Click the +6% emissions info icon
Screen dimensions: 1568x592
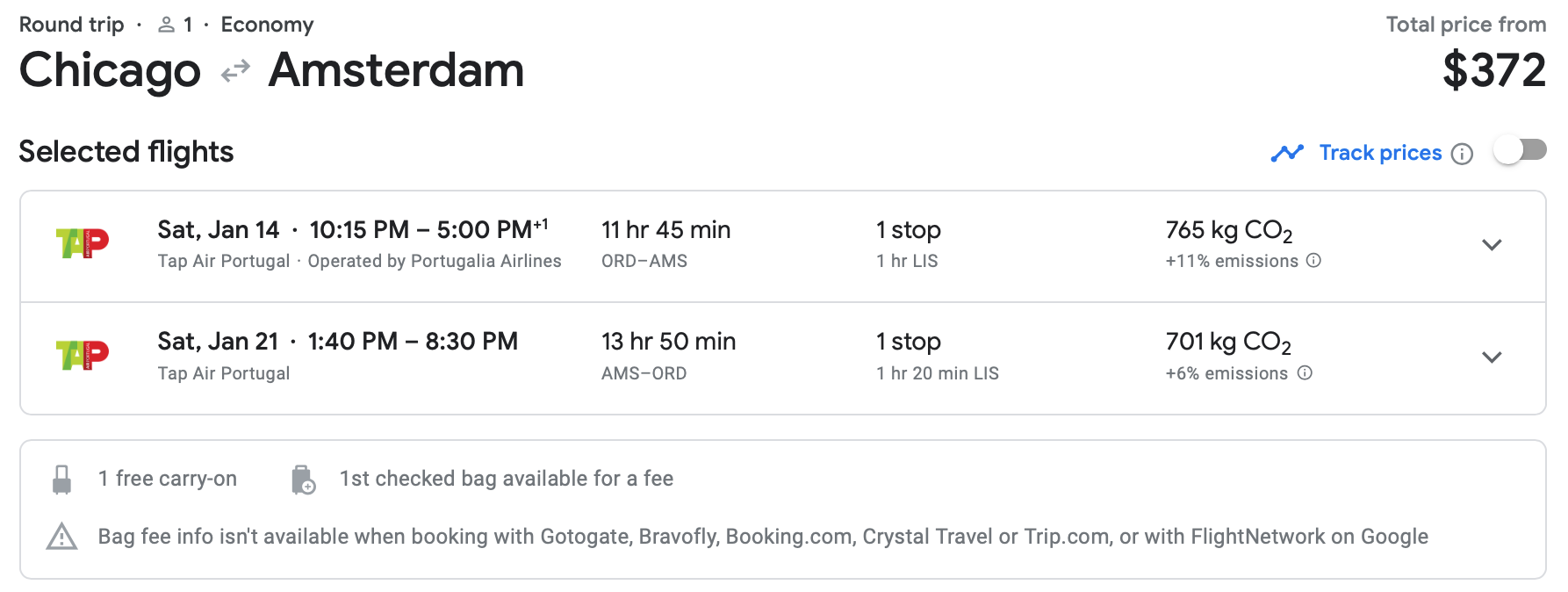pos(1305,373)
